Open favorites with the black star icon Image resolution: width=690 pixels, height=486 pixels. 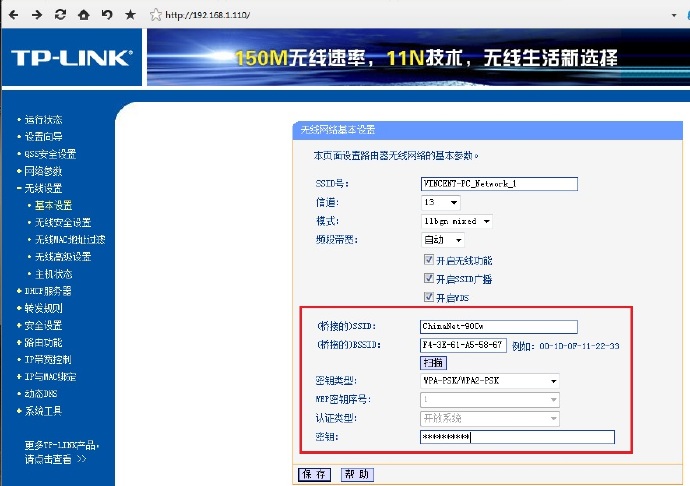point(130,15)
